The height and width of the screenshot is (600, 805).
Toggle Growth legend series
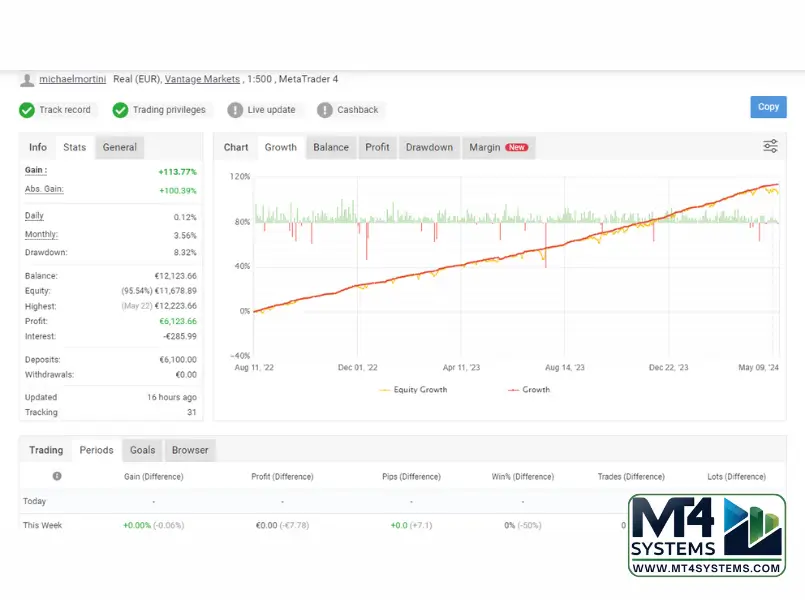(x=529, y=390)
